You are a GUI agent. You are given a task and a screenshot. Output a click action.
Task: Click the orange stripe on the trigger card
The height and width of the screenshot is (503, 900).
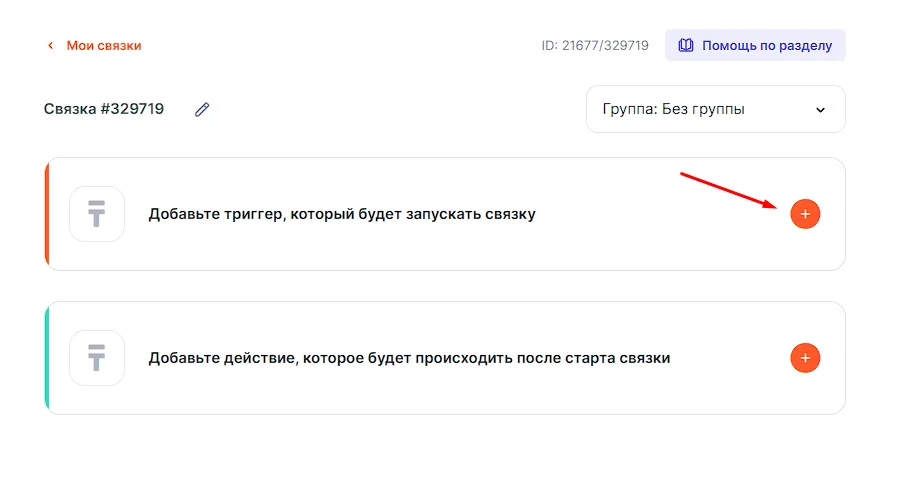(47, 214)
